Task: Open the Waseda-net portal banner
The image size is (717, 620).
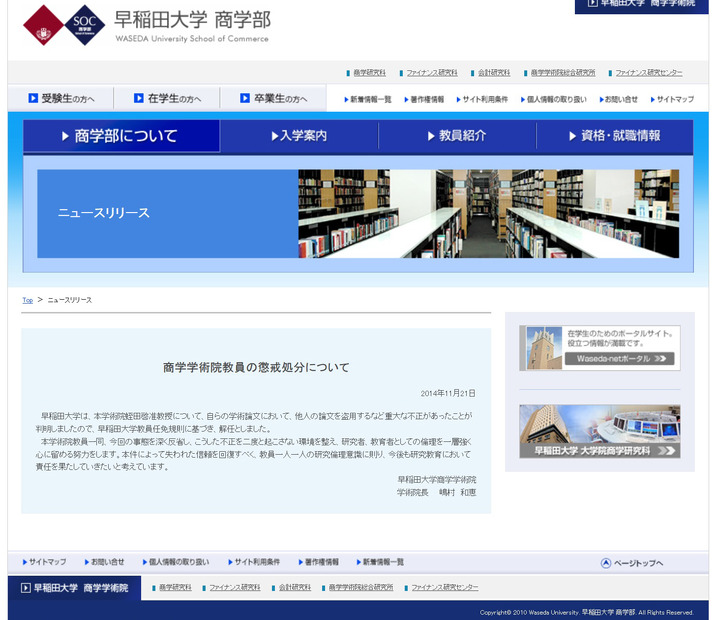Action: tap(599, 348)
